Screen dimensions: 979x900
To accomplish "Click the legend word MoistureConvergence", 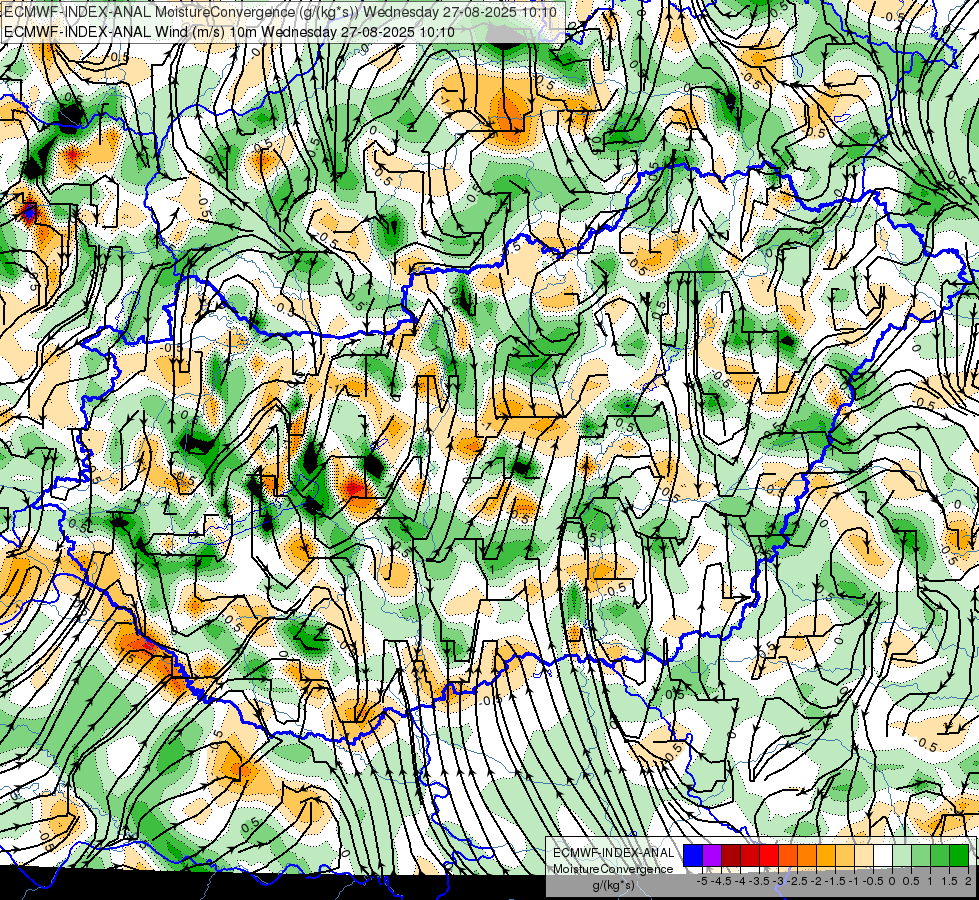I will 613,869.
